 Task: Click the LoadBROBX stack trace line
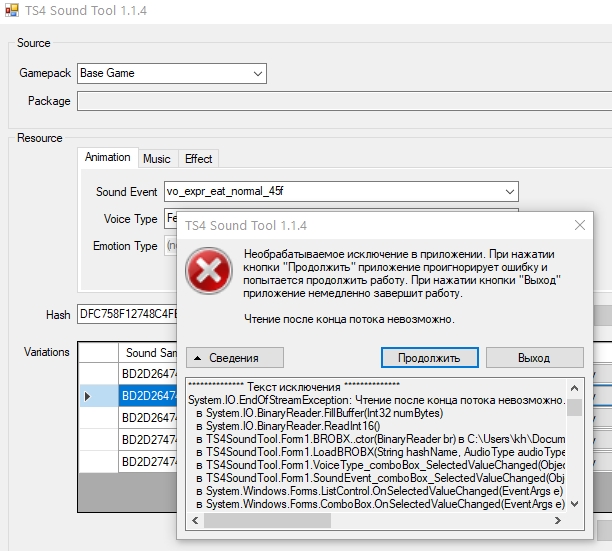coord(381,452)
